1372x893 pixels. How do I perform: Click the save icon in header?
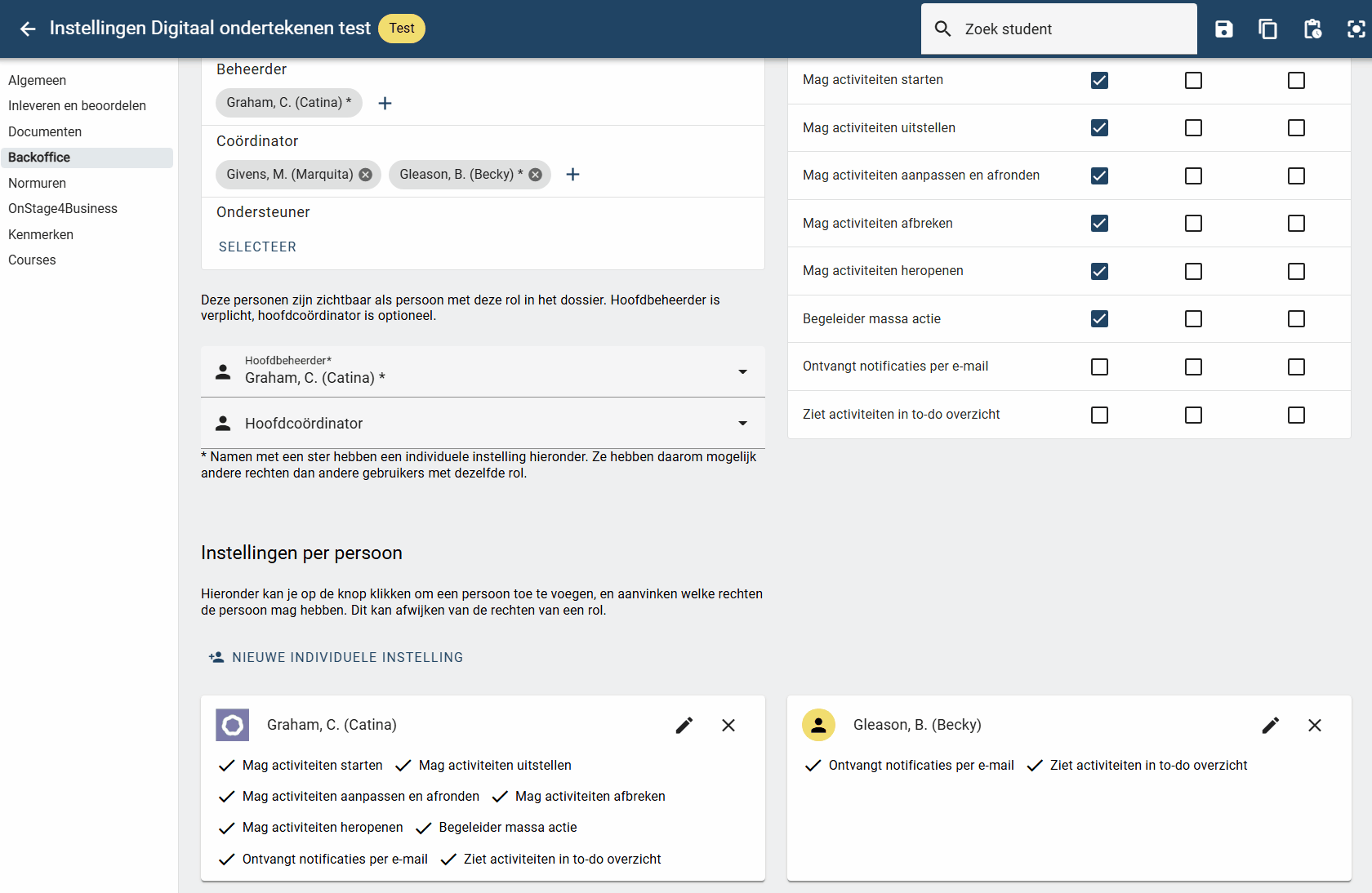point(1223,29)
